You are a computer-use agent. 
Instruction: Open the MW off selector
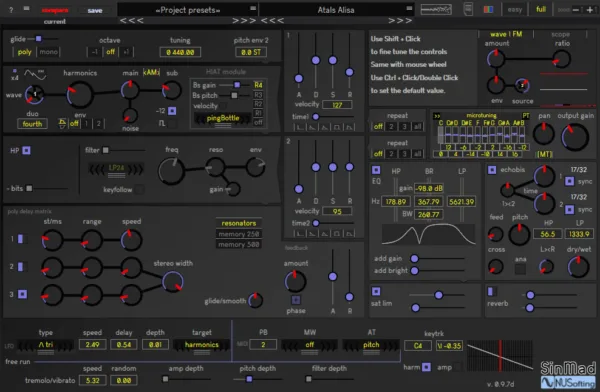coord(310,345)
